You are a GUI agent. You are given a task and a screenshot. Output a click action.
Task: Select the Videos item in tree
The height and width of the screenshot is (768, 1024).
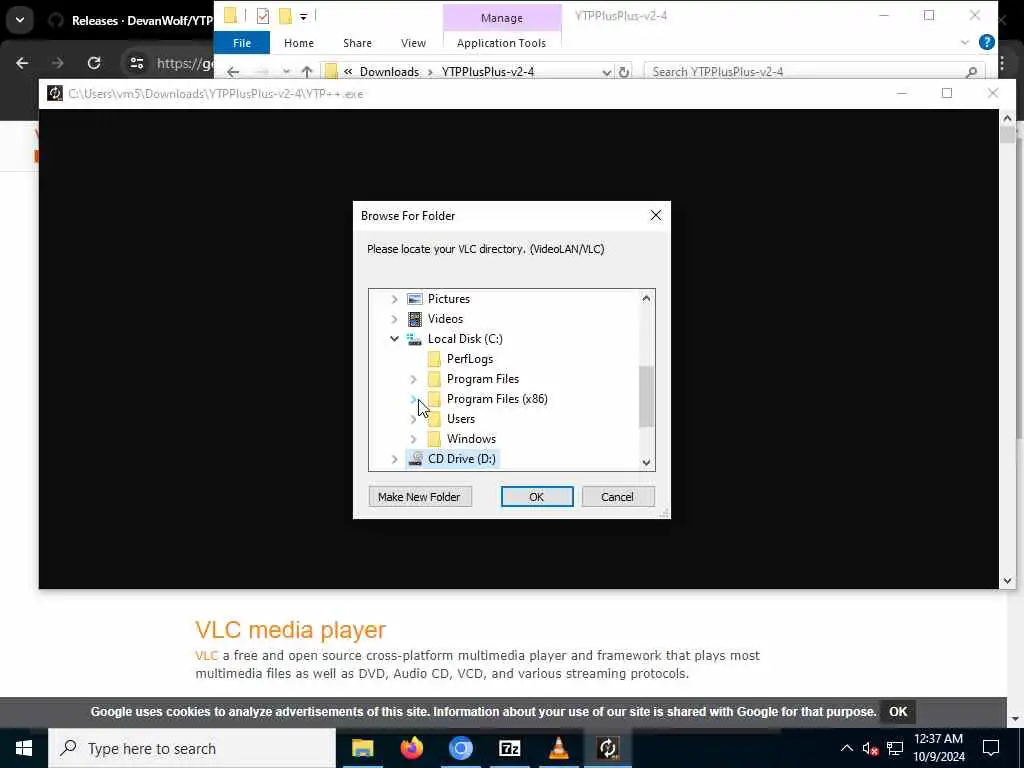445,319
